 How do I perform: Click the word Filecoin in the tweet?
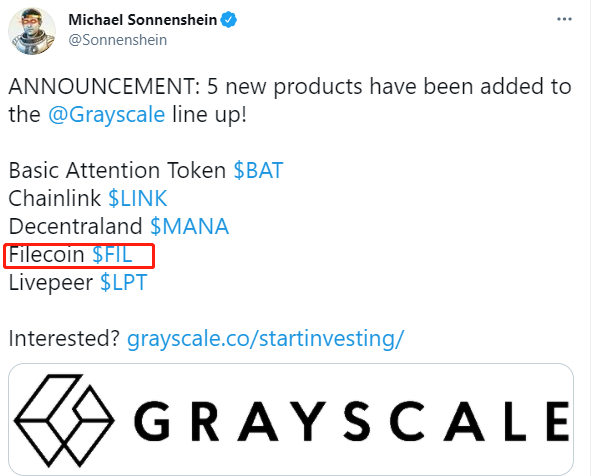[x=46, y=254]
